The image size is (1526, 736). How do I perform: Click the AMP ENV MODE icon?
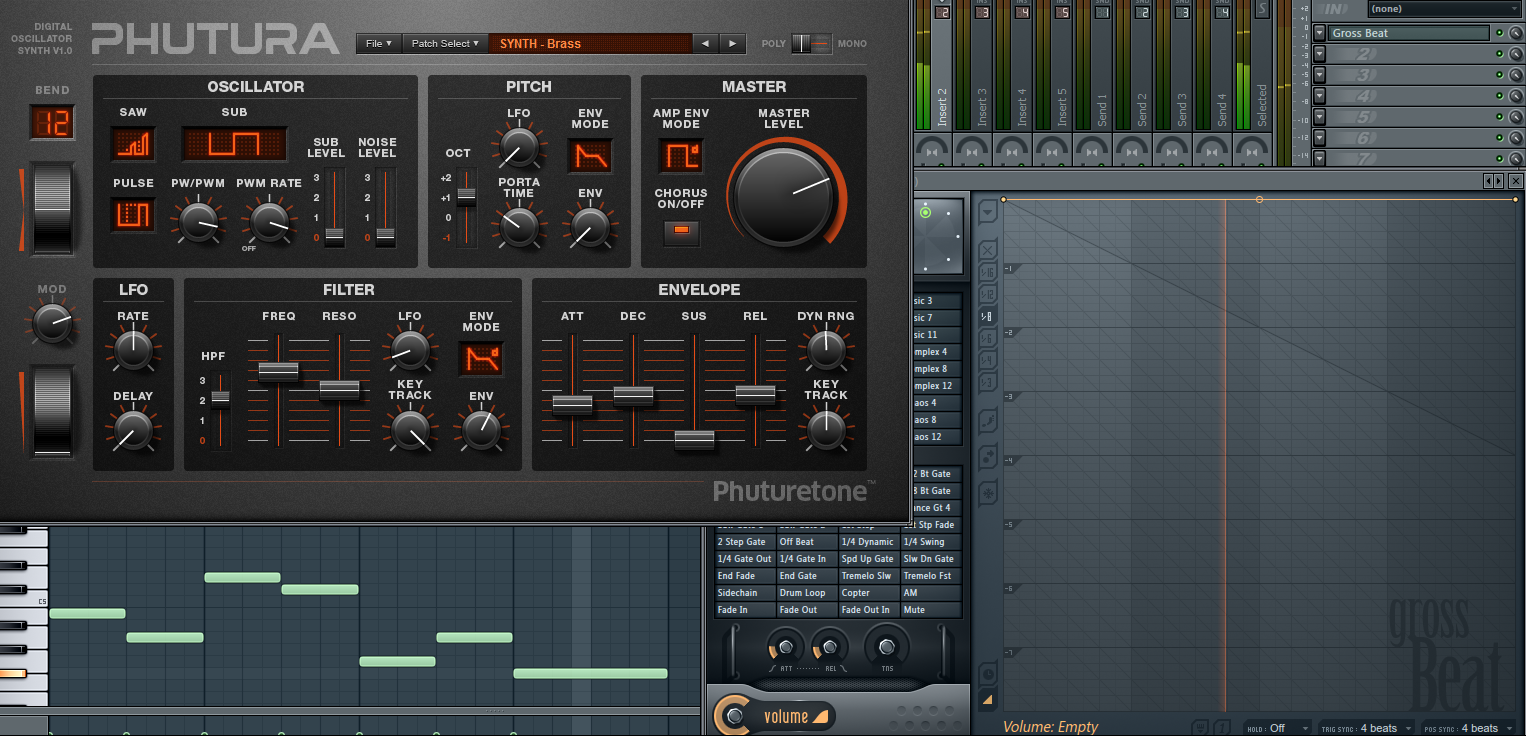point(680,155)
